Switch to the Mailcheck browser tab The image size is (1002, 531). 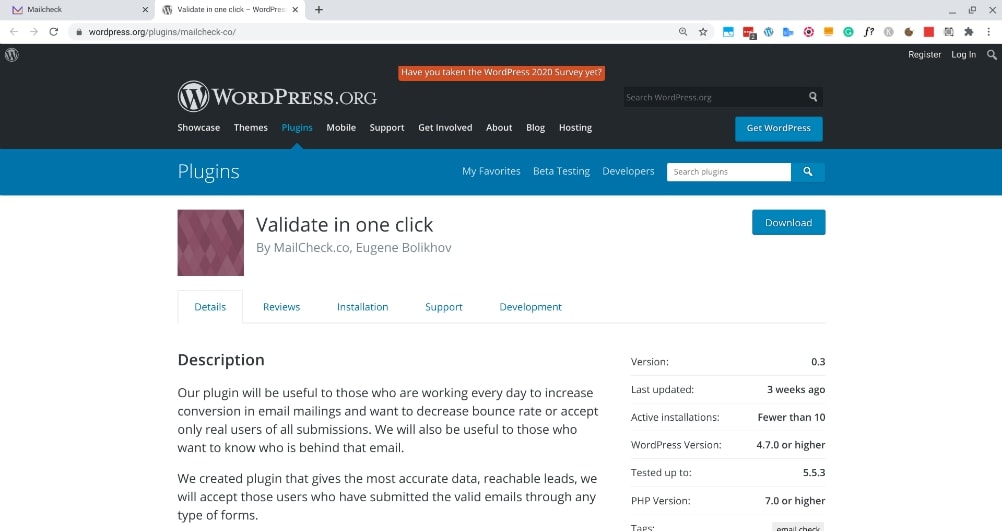point(81,10)
